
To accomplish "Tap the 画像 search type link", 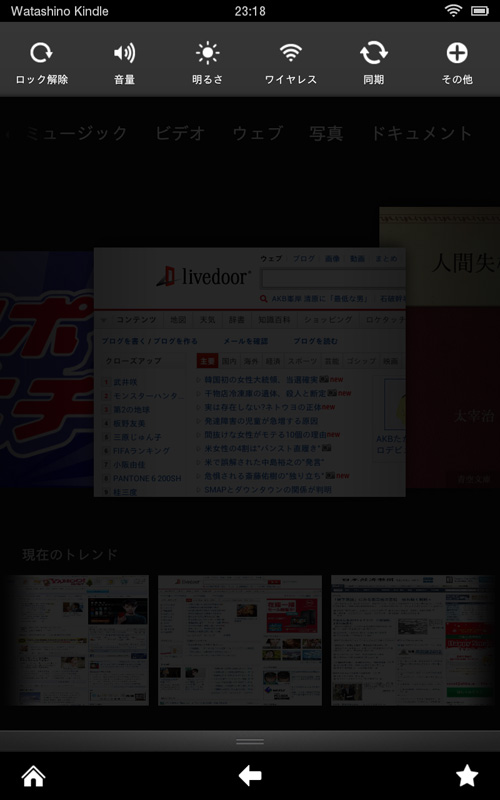I will point(332,259).
